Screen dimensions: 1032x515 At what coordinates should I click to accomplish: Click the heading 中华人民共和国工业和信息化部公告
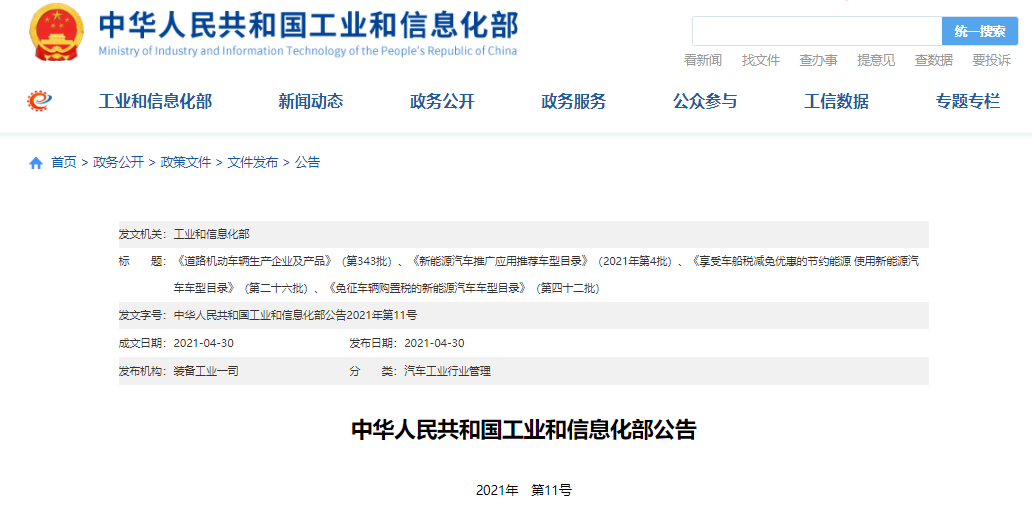[x=524, y=429]
